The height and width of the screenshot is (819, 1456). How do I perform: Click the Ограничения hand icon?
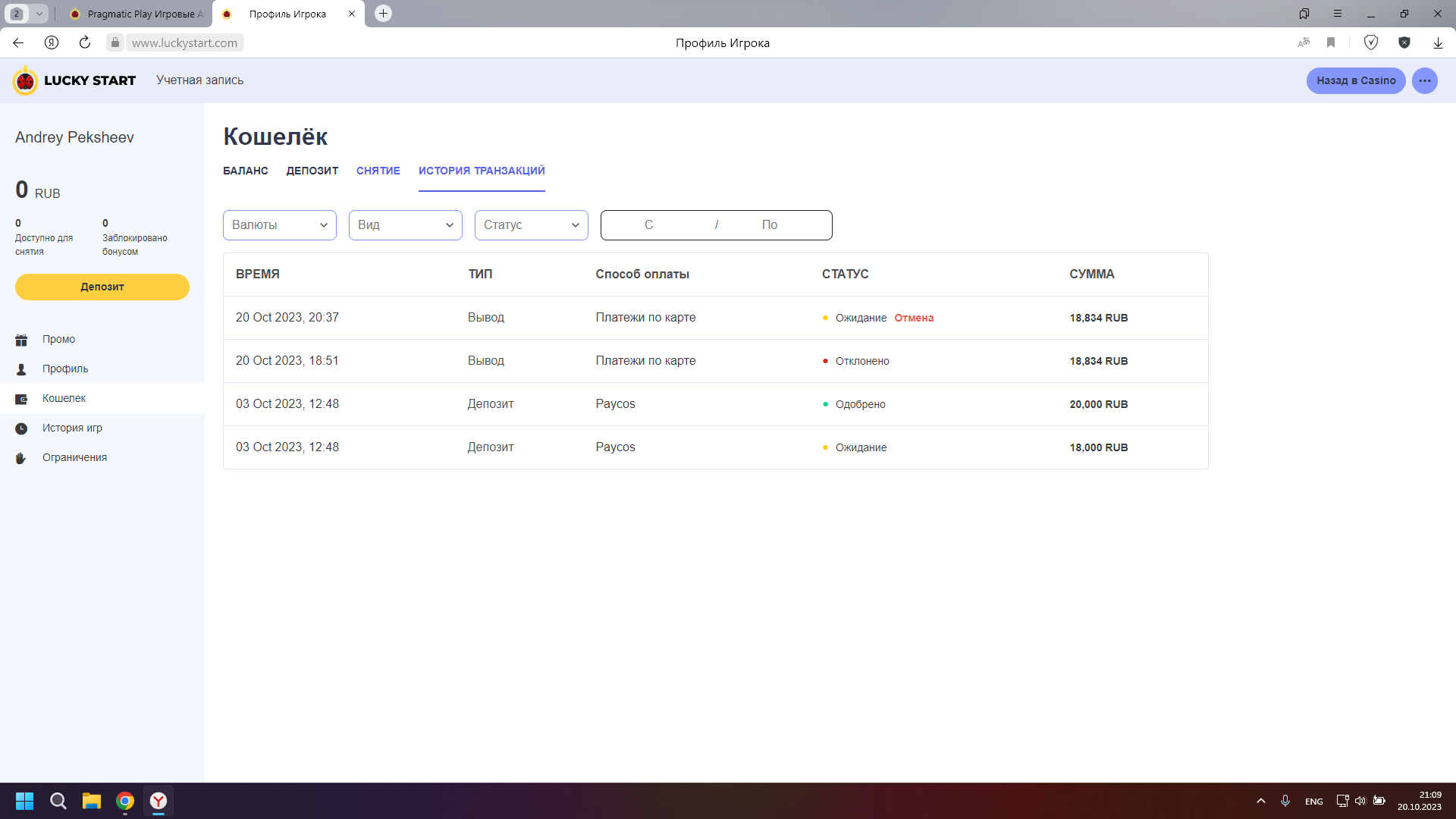pyautogui.click(x=21, y=458)
